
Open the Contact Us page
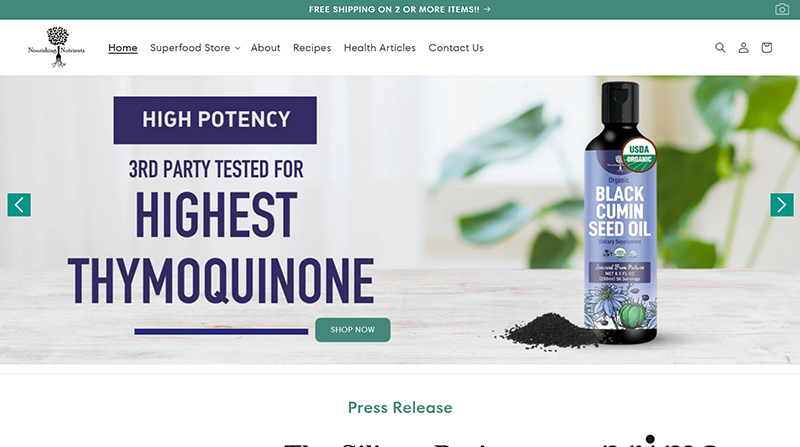tap(456, 47)
